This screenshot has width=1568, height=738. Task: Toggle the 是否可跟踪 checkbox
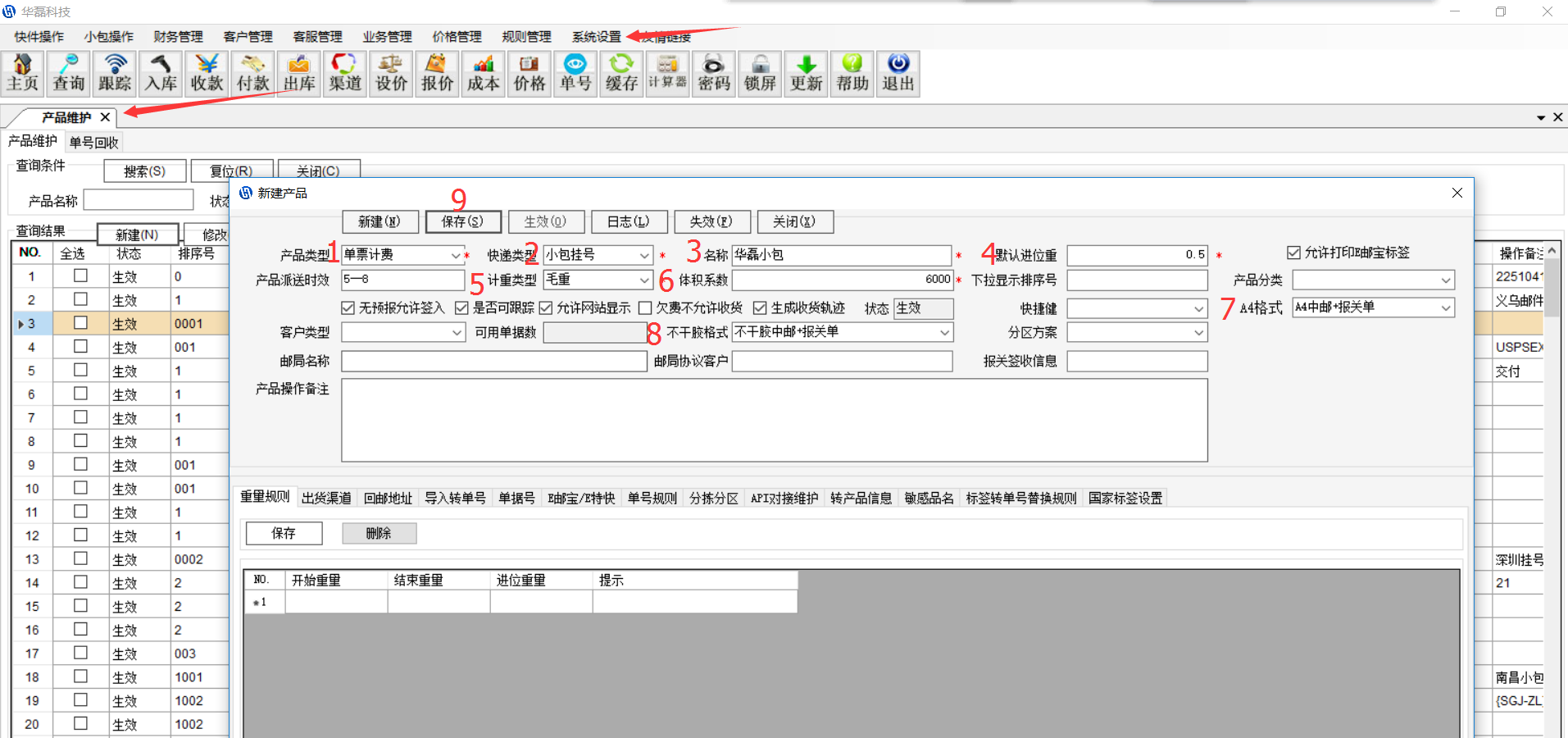[x=461, y=308]
